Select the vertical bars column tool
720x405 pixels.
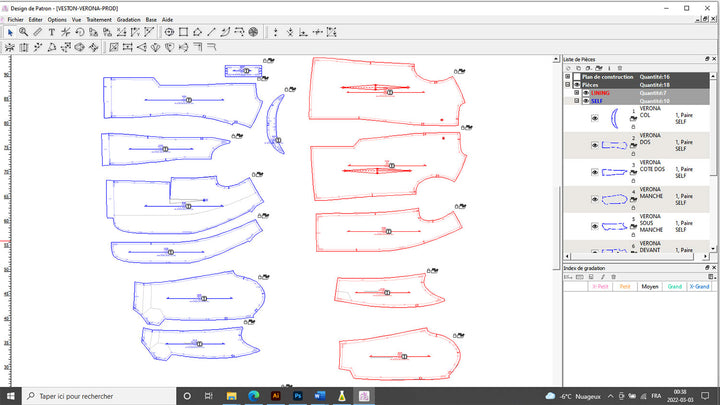24,47
